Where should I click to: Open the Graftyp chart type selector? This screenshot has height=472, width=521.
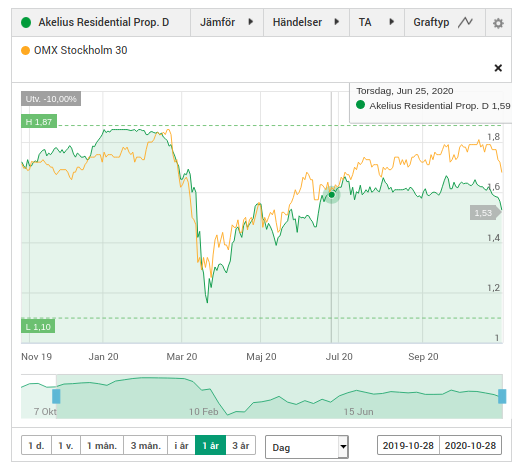445,22
